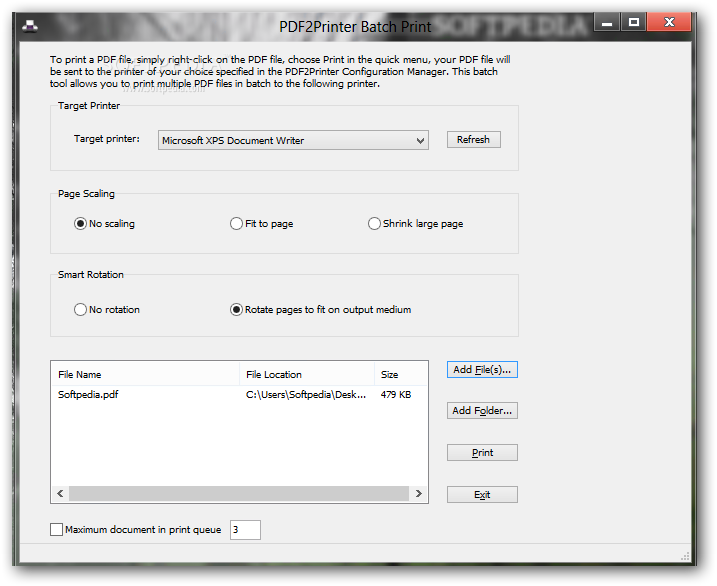
Task: Click the printer app icon in title bar
Action: [30, 26]
